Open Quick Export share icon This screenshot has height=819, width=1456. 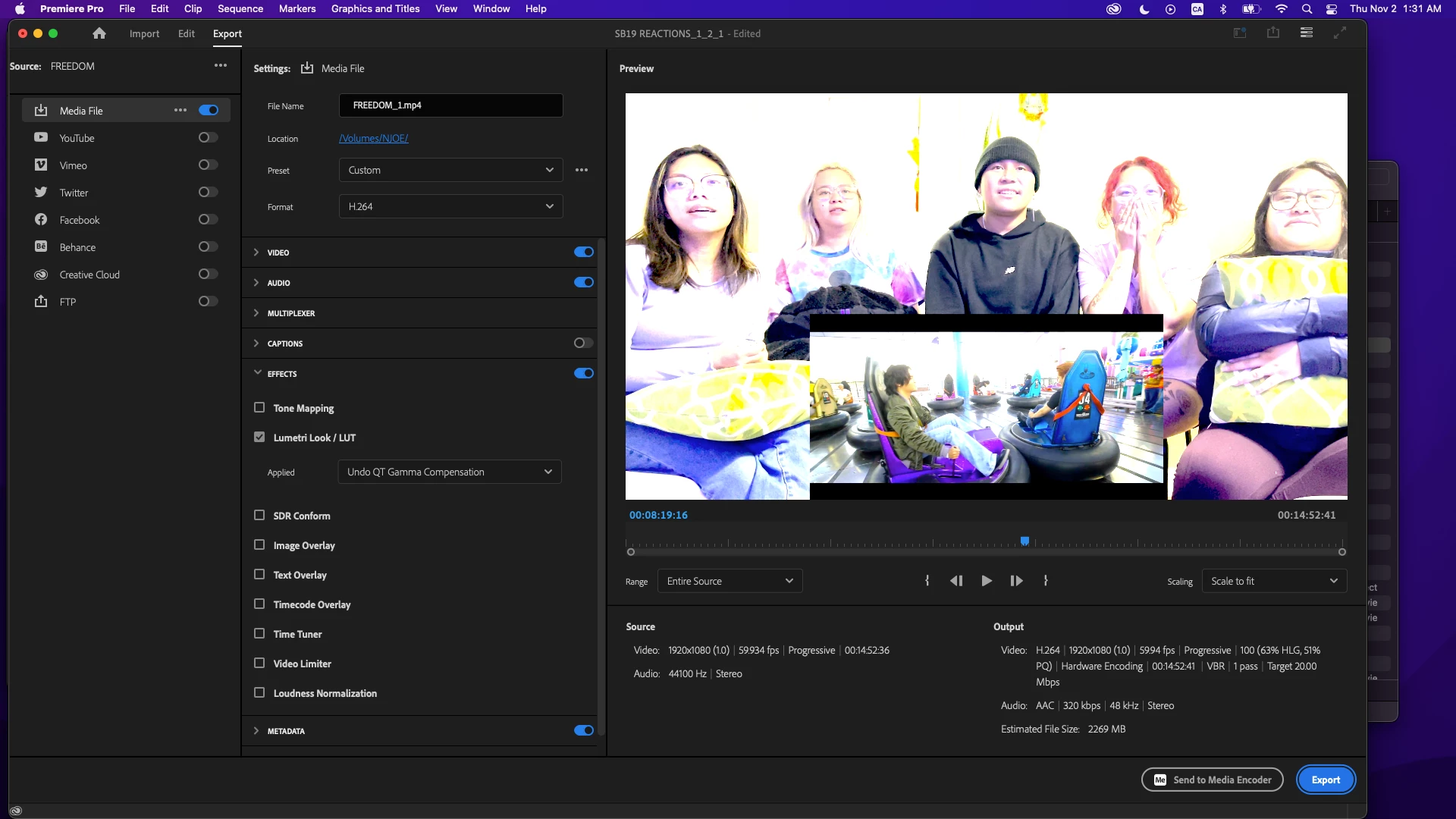pos(1272,33)
